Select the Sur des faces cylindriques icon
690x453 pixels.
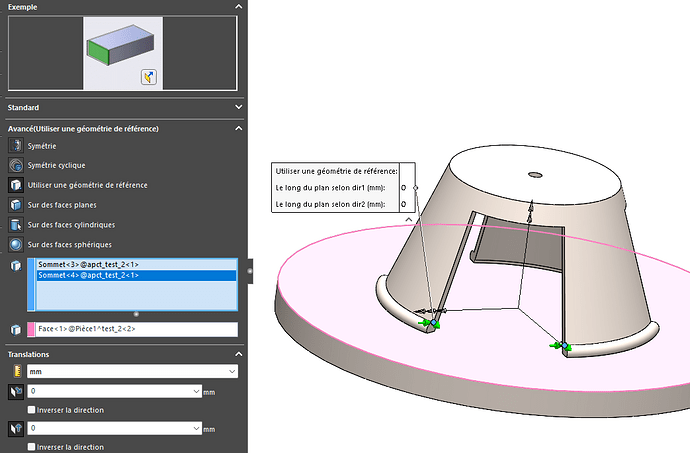tap(16, 225)
